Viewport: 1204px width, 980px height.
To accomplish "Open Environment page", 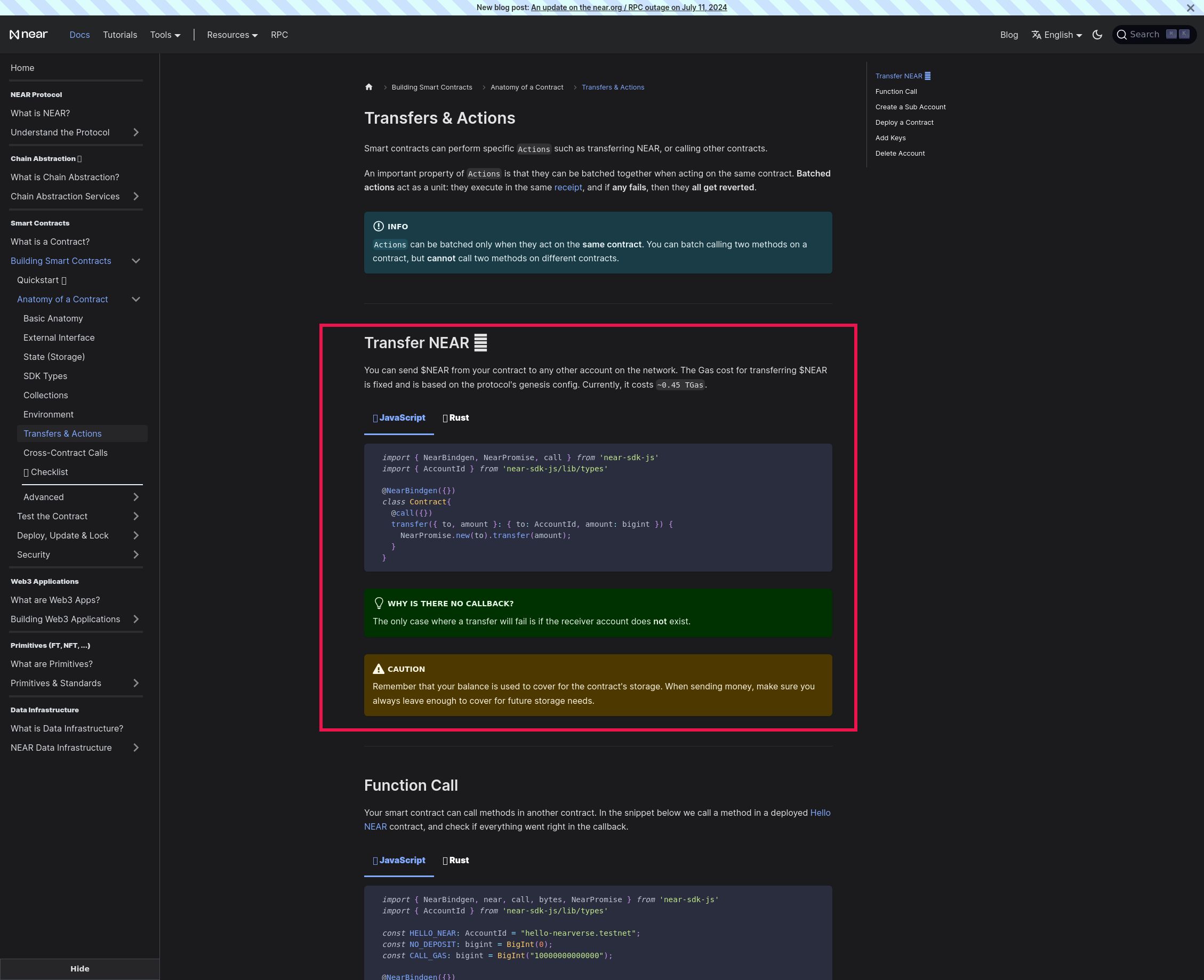I will (x=49, y=414).
